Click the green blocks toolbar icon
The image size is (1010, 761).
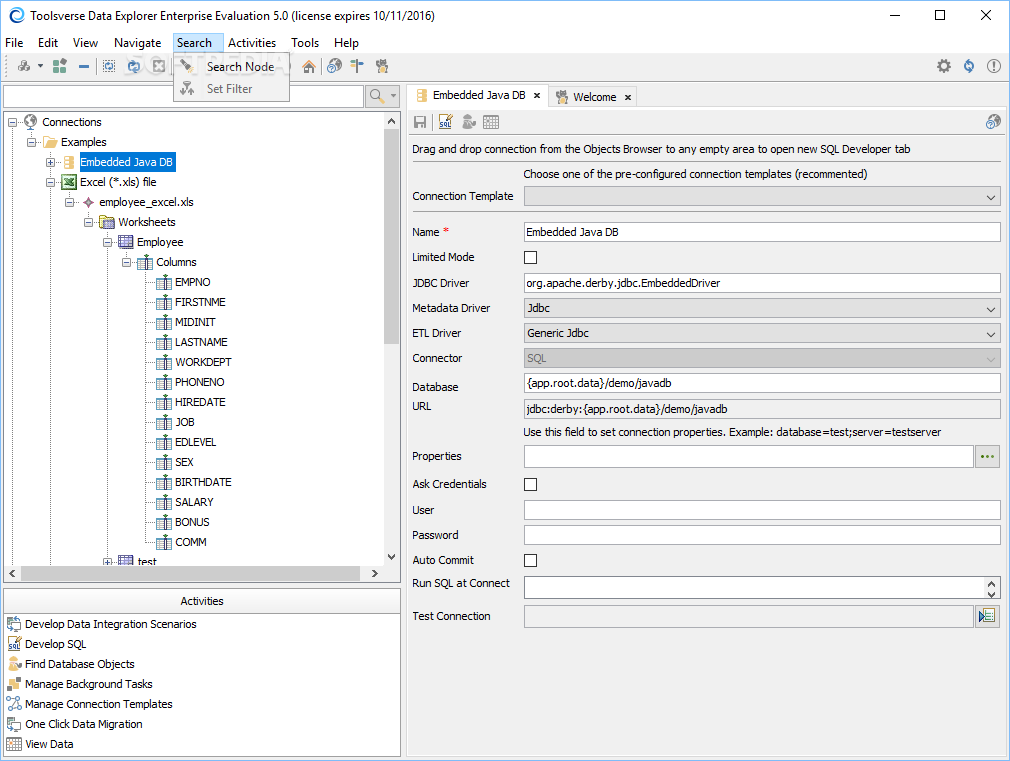coord(60,66)
